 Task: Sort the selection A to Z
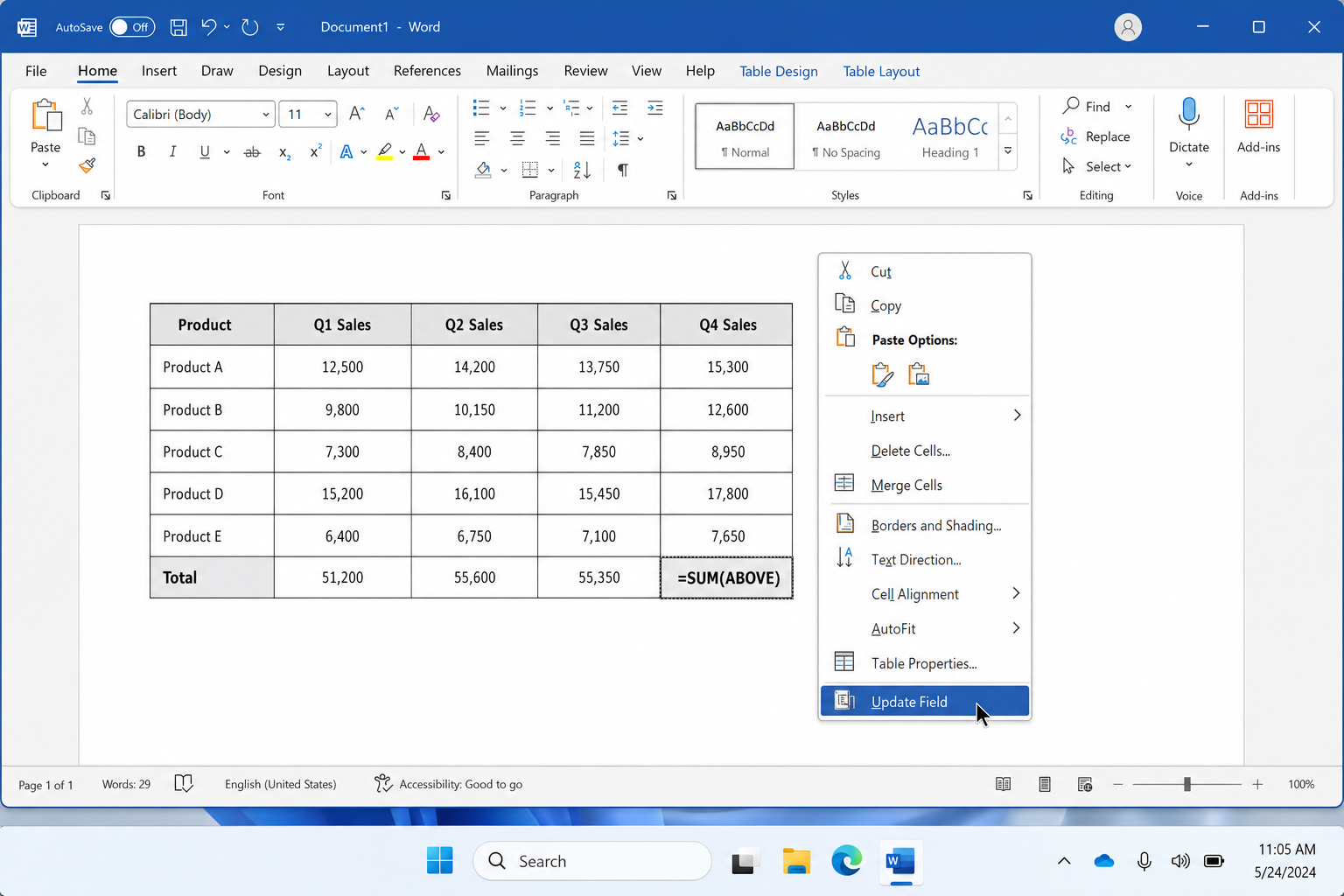582,170
